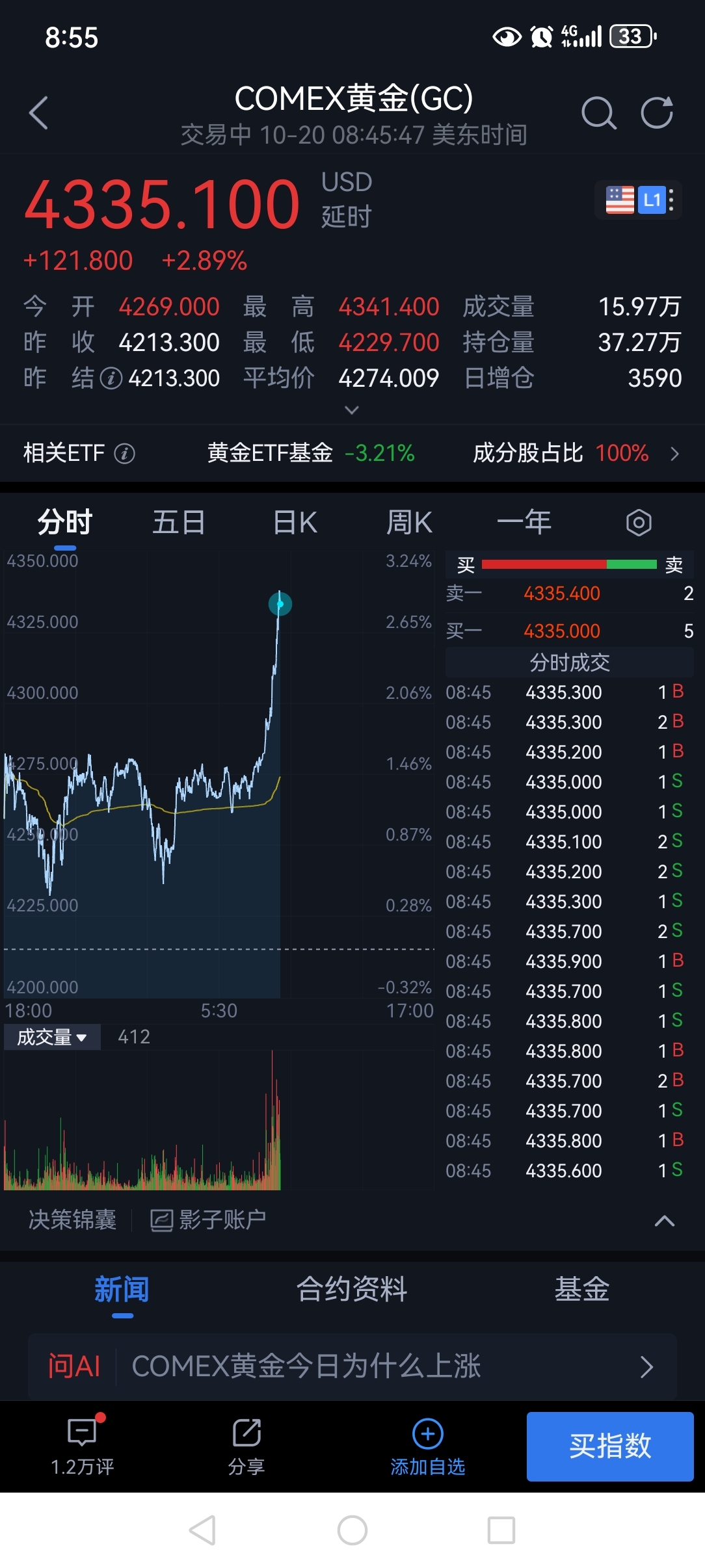Image resolution: width=705 pixels, height=1568 pixels.
Task: Tap the 分时成交 header
Action: click(570, 663)
